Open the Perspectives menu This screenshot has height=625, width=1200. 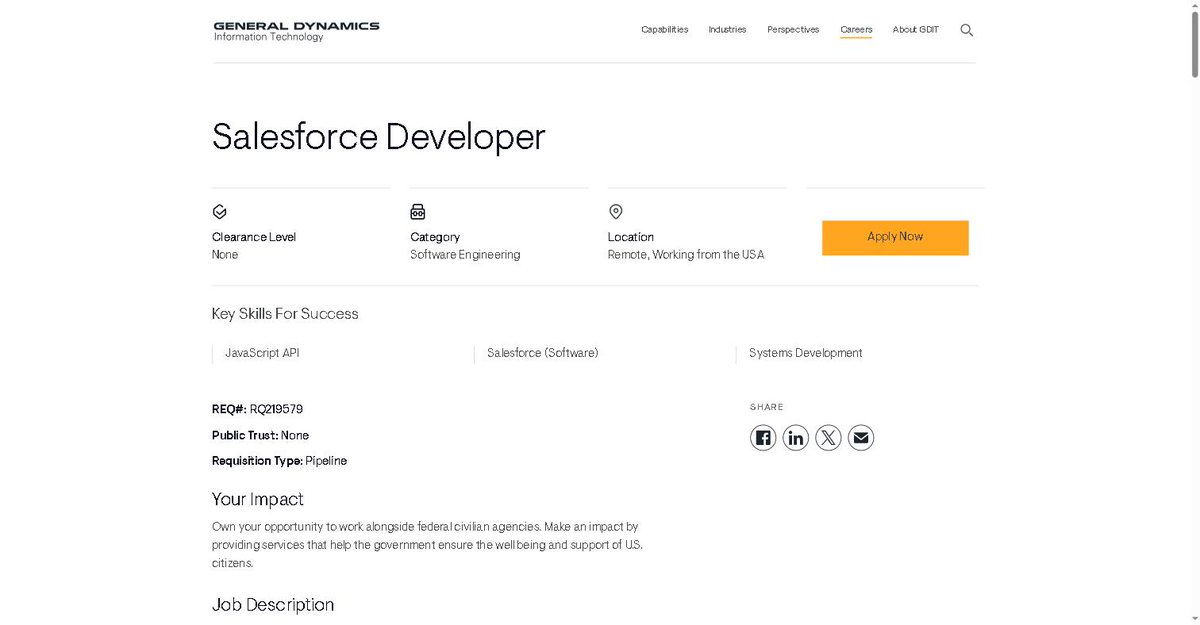click(793, 30)
